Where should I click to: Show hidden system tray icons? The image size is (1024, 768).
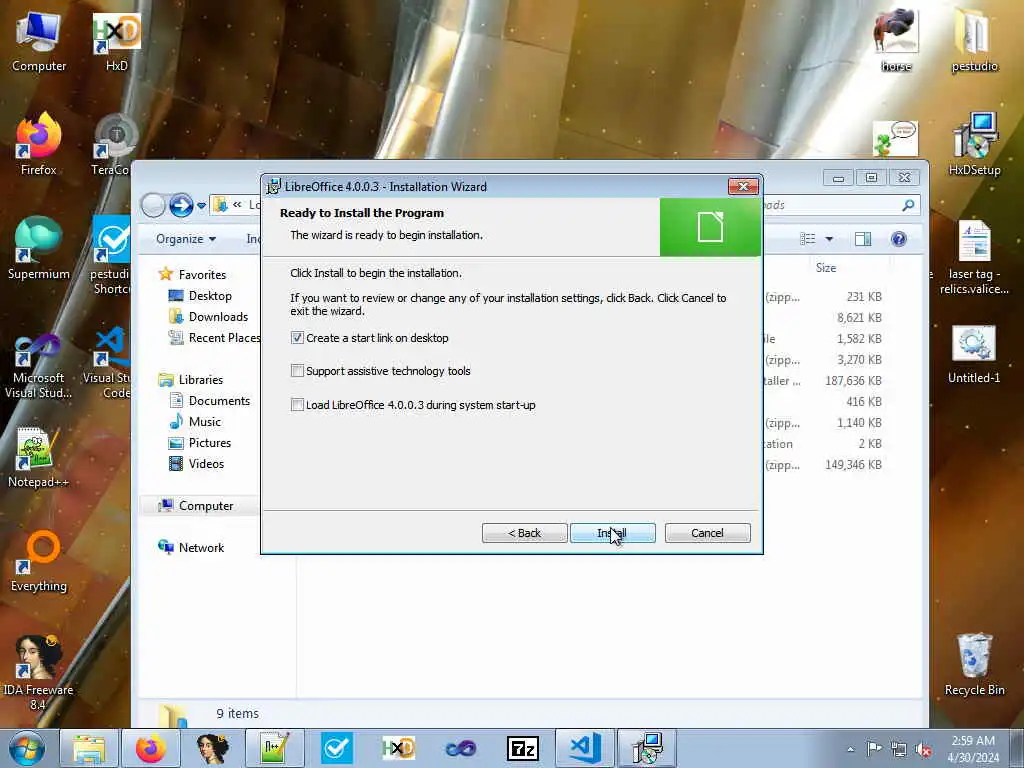[850, 749]
